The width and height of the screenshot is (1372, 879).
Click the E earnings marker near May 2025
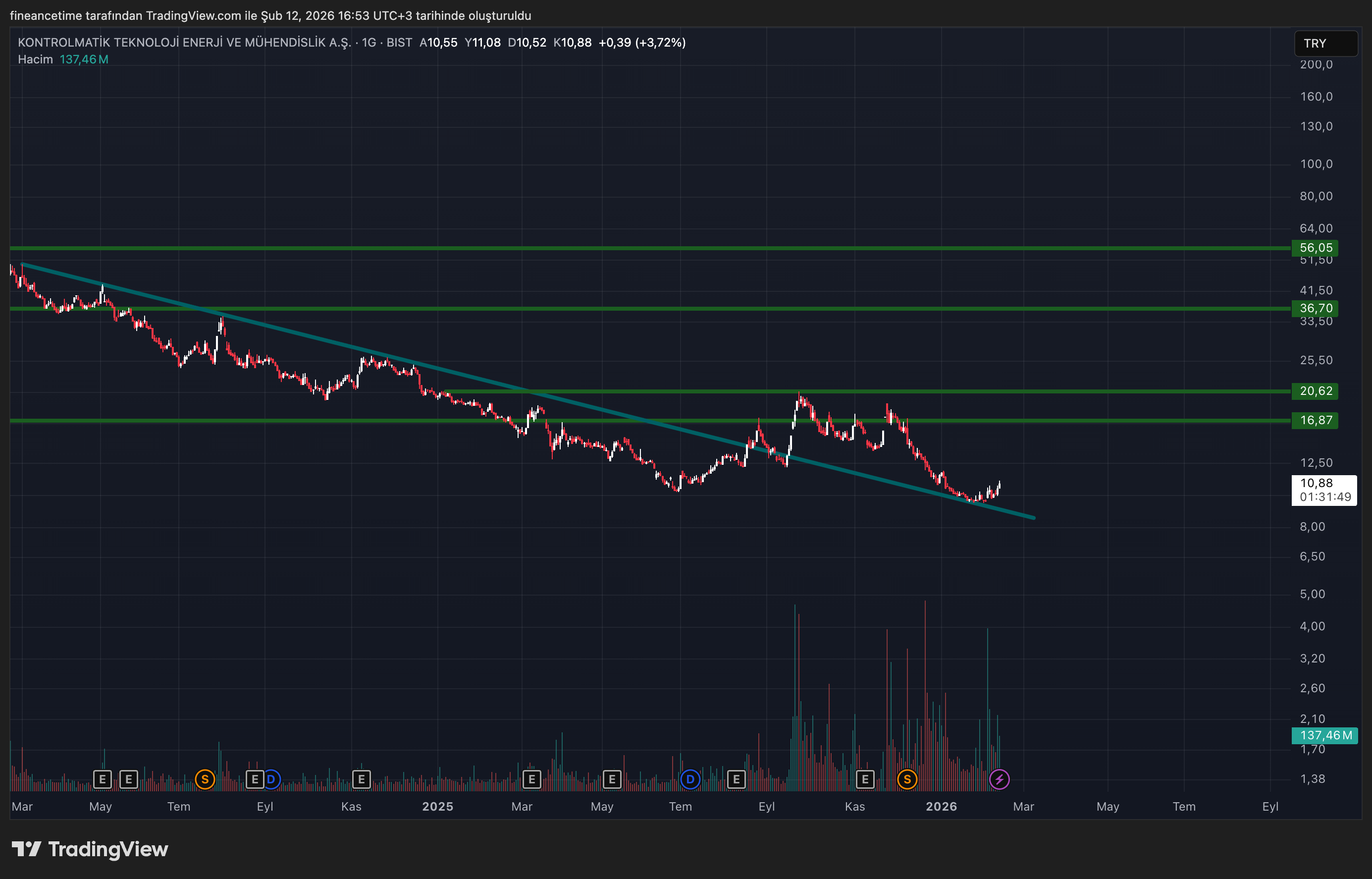coord(612,779)
